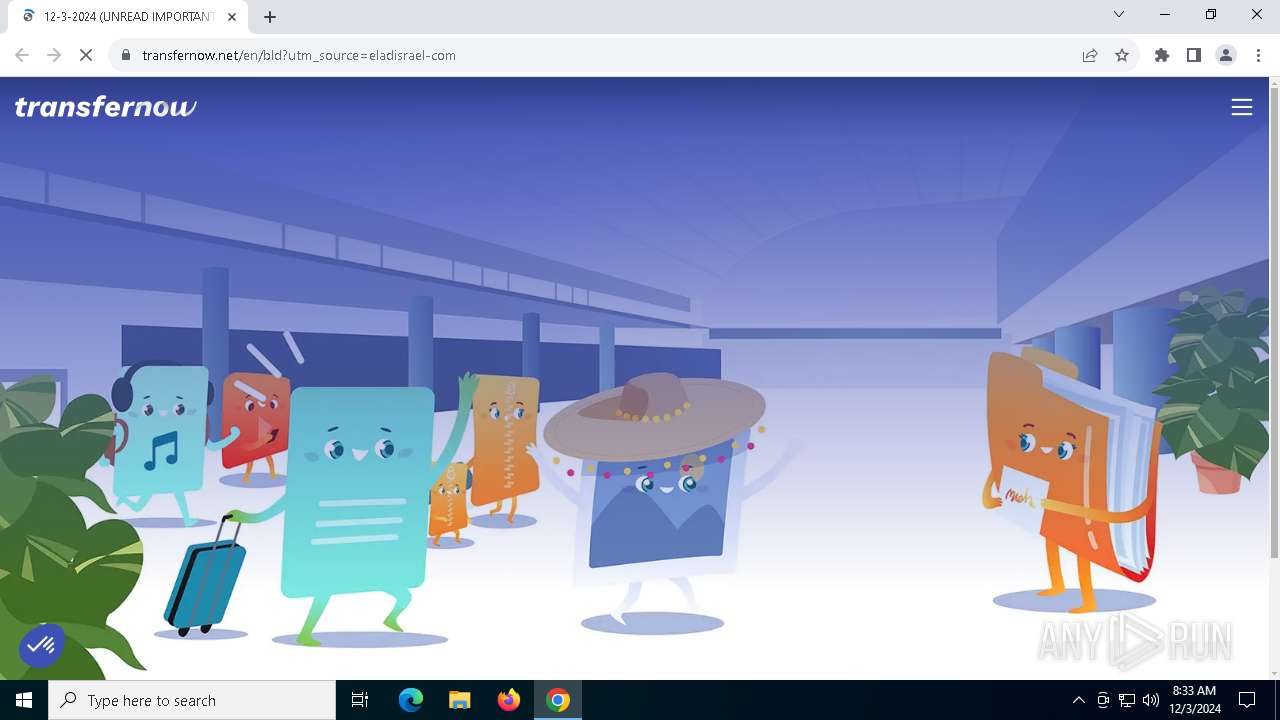Click the transfernow logo
Viewport: 1280px width, 720px height.
click(106, 107)
